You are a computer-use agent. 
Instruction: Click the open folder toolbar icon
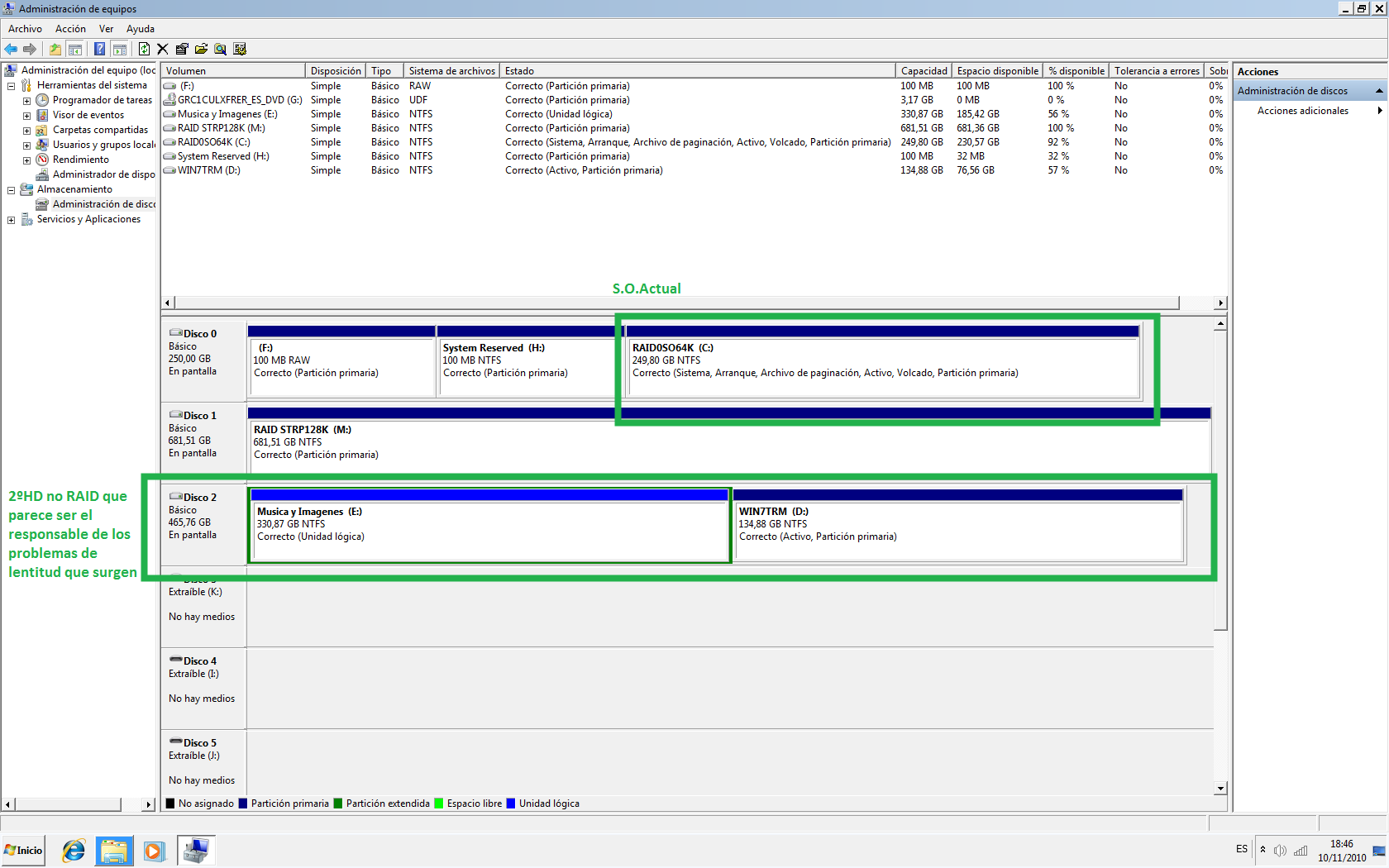(x=201, y=50)
